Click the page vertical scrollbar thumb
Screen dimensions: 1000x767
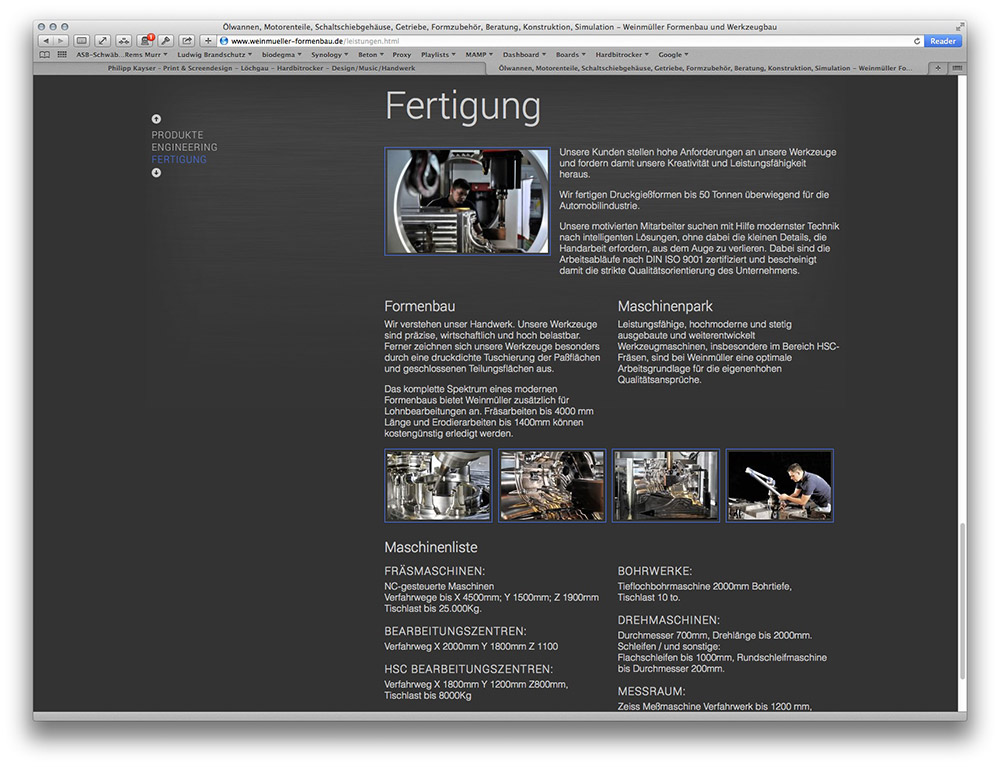[x=962, y=601]
